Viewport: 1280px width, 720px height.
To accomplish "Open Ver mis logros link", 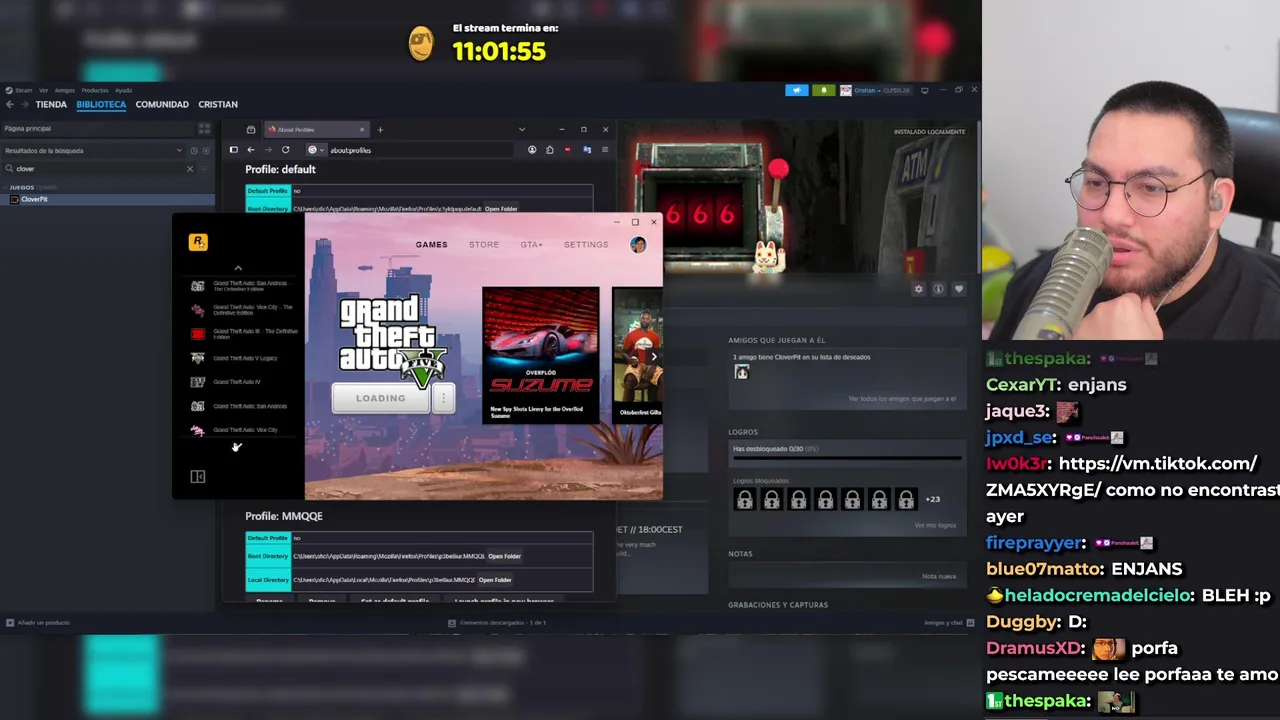I will coord(935,525).
